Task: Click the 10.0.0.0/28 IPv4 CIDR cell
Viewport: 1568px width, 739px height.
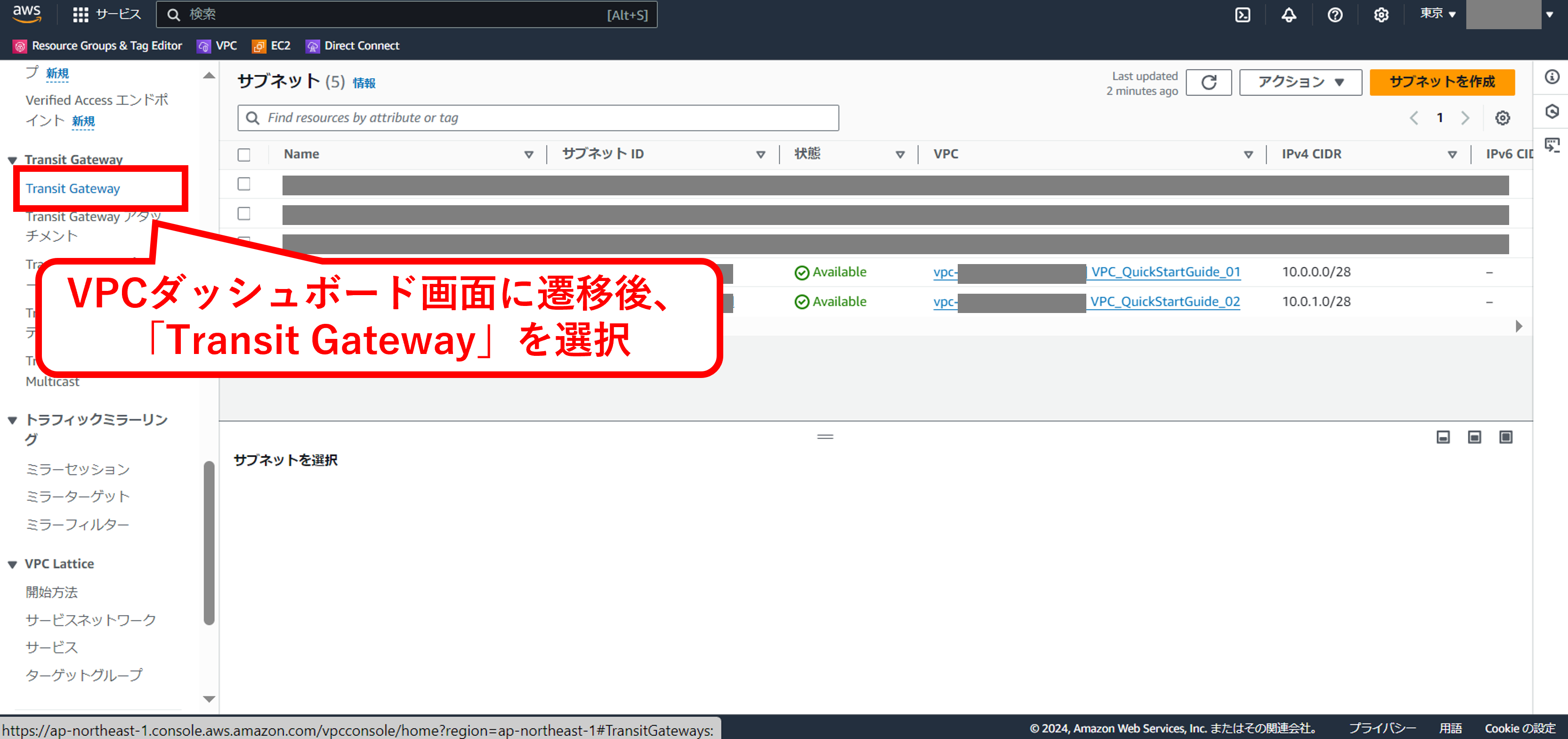Action: pos(1316,272)
